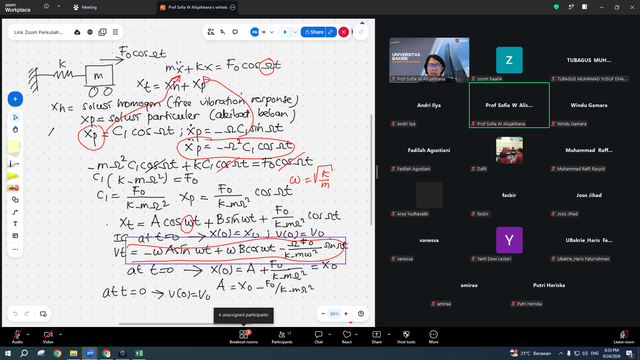The height and width of the screenshot is (360, 640).
Task: Open Windows Start menu
Action: click(8, 353)
